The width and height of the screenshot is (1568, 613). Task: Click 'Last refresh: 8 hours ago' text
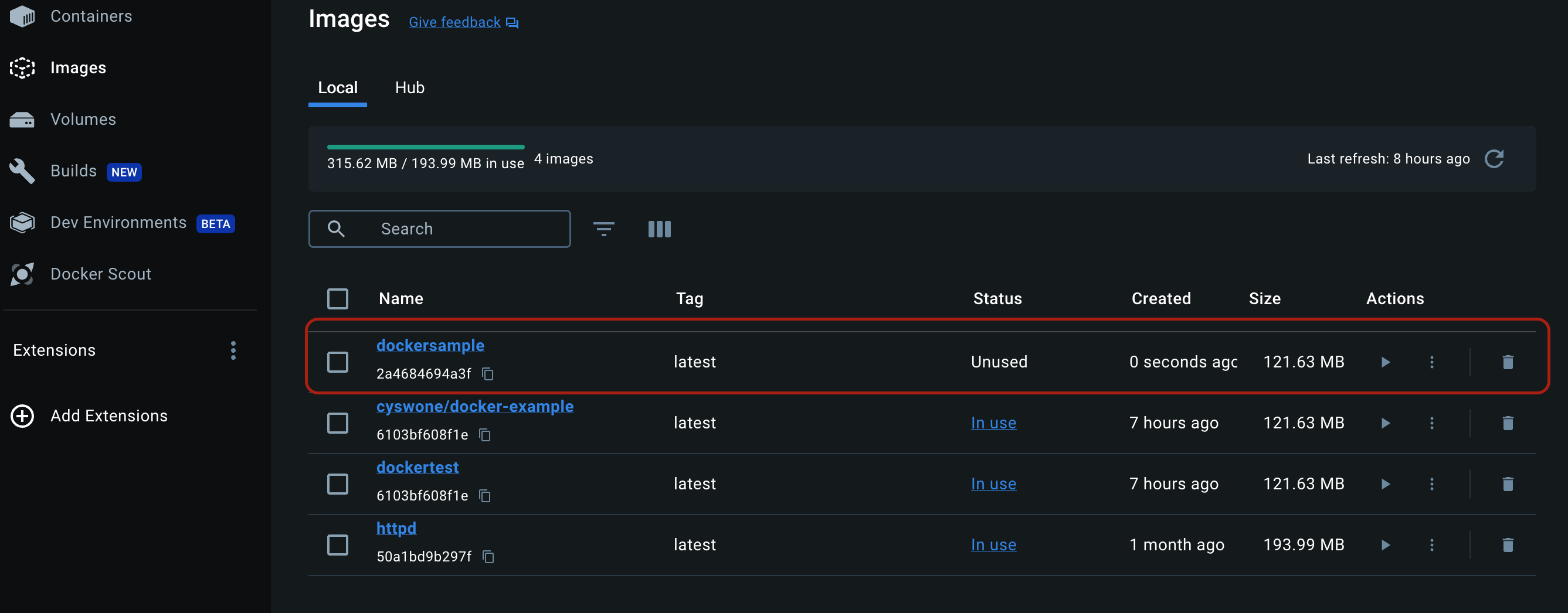[1389, 159]
